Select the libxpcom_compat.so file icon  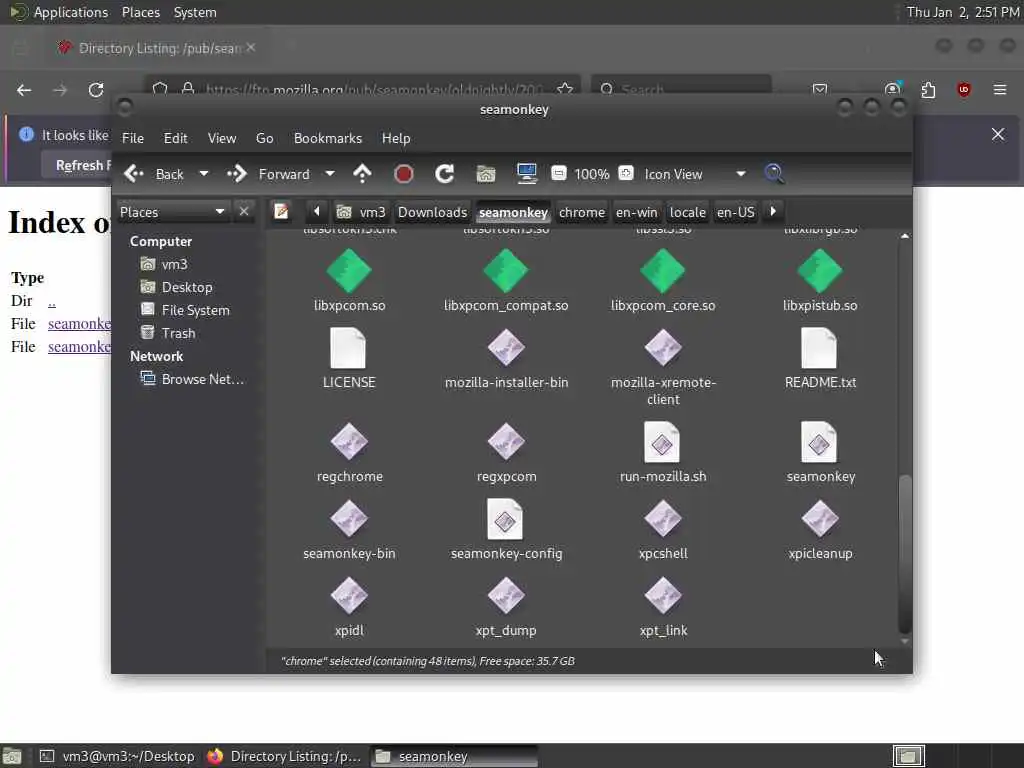tap(505, 271)
